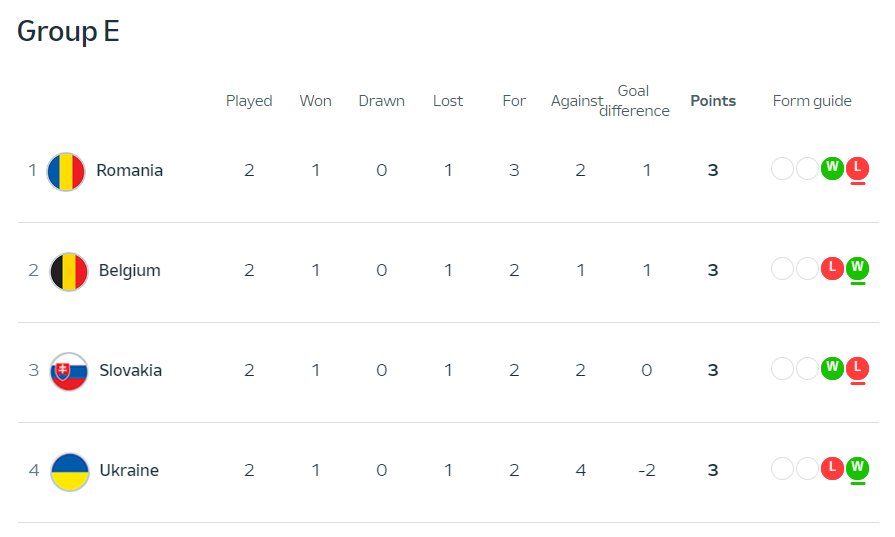
Task: Click the Belgium flag icon
Action: pyautogui.click(x=69, y=272)
